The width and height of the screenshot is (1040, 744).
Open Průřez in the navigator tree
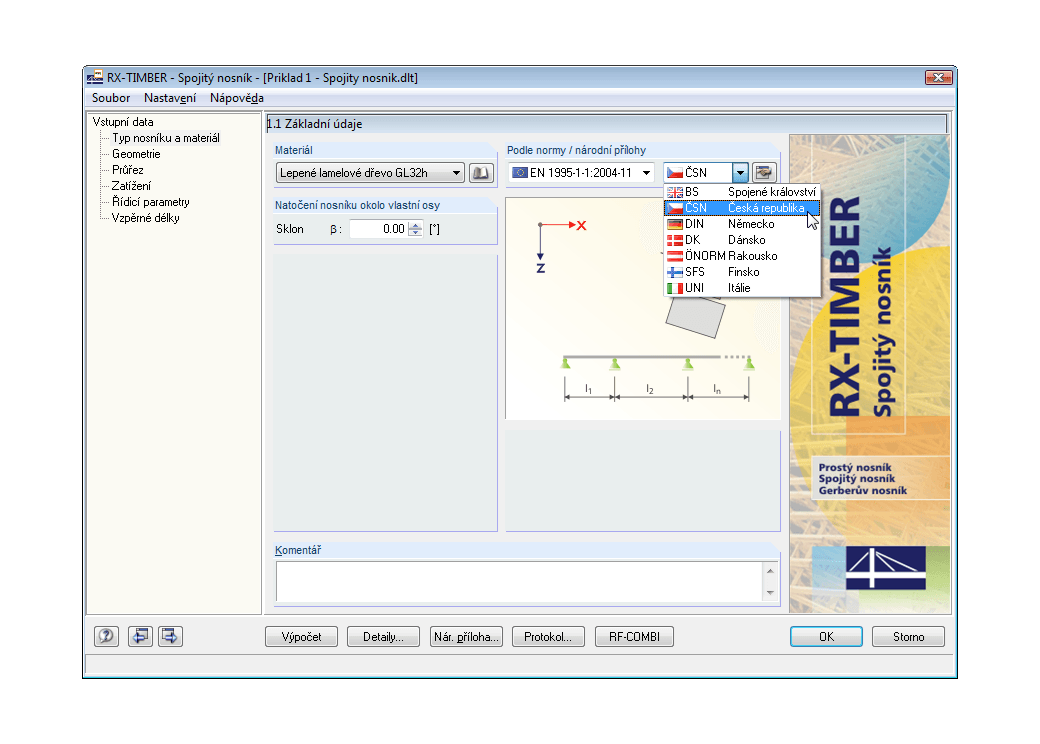[127, 170]
